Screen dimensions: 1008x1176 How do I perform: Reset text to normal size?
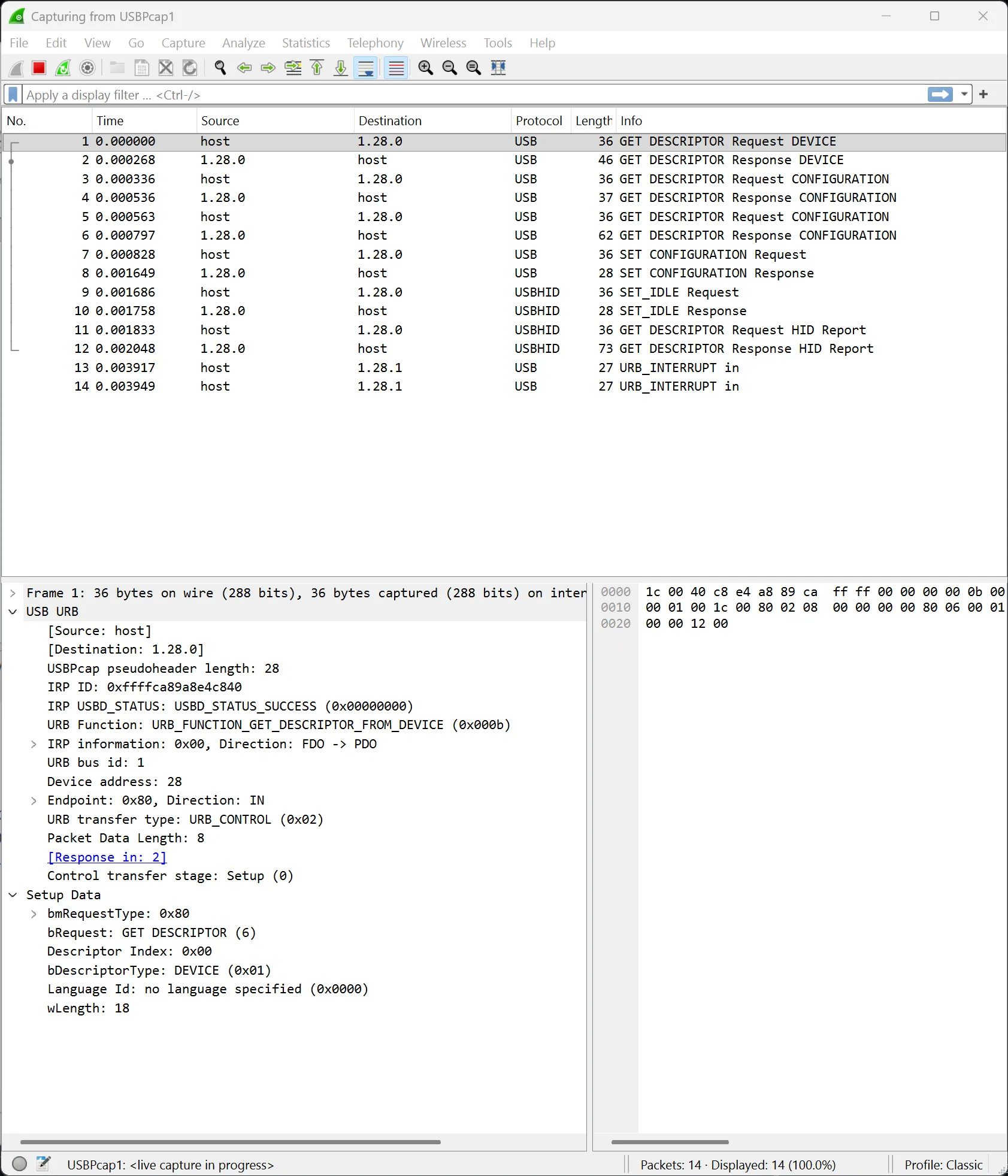[x=474, y=68]
